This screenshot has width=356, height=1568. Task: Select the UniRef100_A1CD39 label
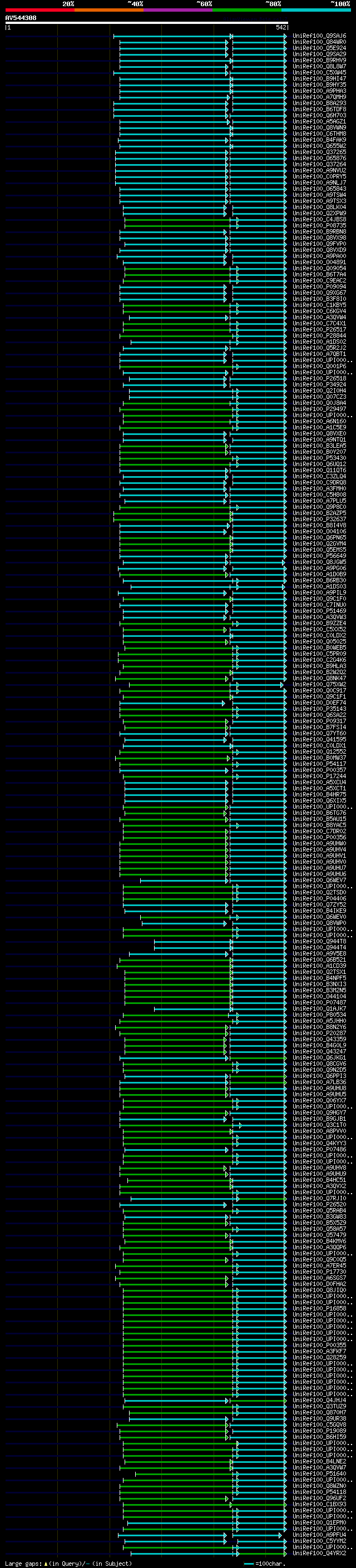pyautogui.click(x=319, y=966)
